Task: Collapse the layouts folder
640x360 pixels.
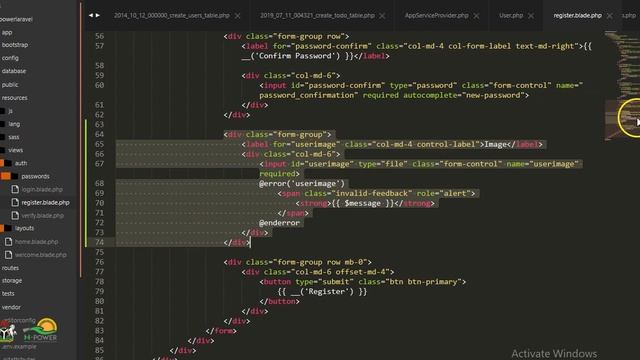Action: pos(24,228)
